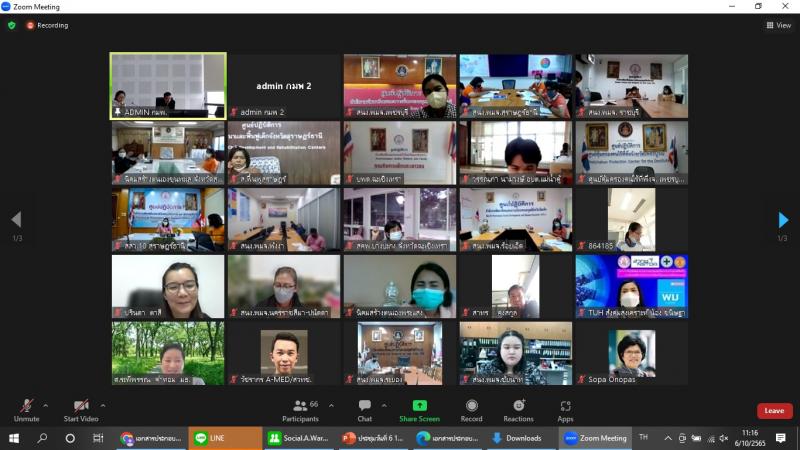Click Meet Now camera tray icon
Image resolution: width=800 pixels, height=450 pixels.
tap(682, 438)
